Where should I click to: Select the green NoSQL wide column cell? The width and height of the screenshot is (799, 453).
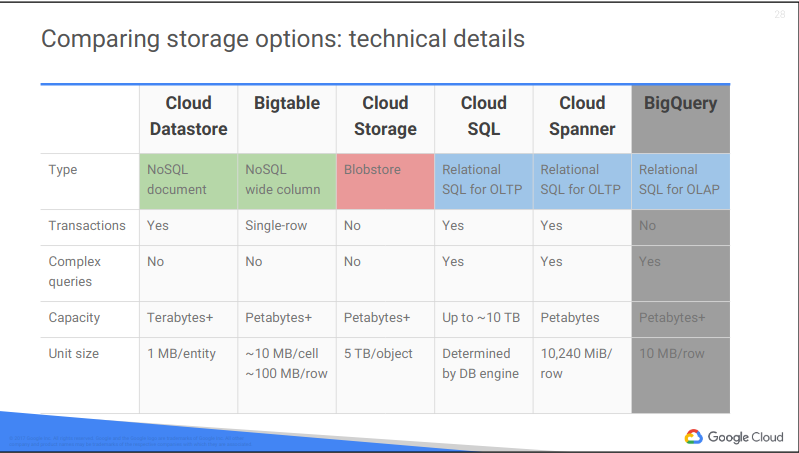287,180
